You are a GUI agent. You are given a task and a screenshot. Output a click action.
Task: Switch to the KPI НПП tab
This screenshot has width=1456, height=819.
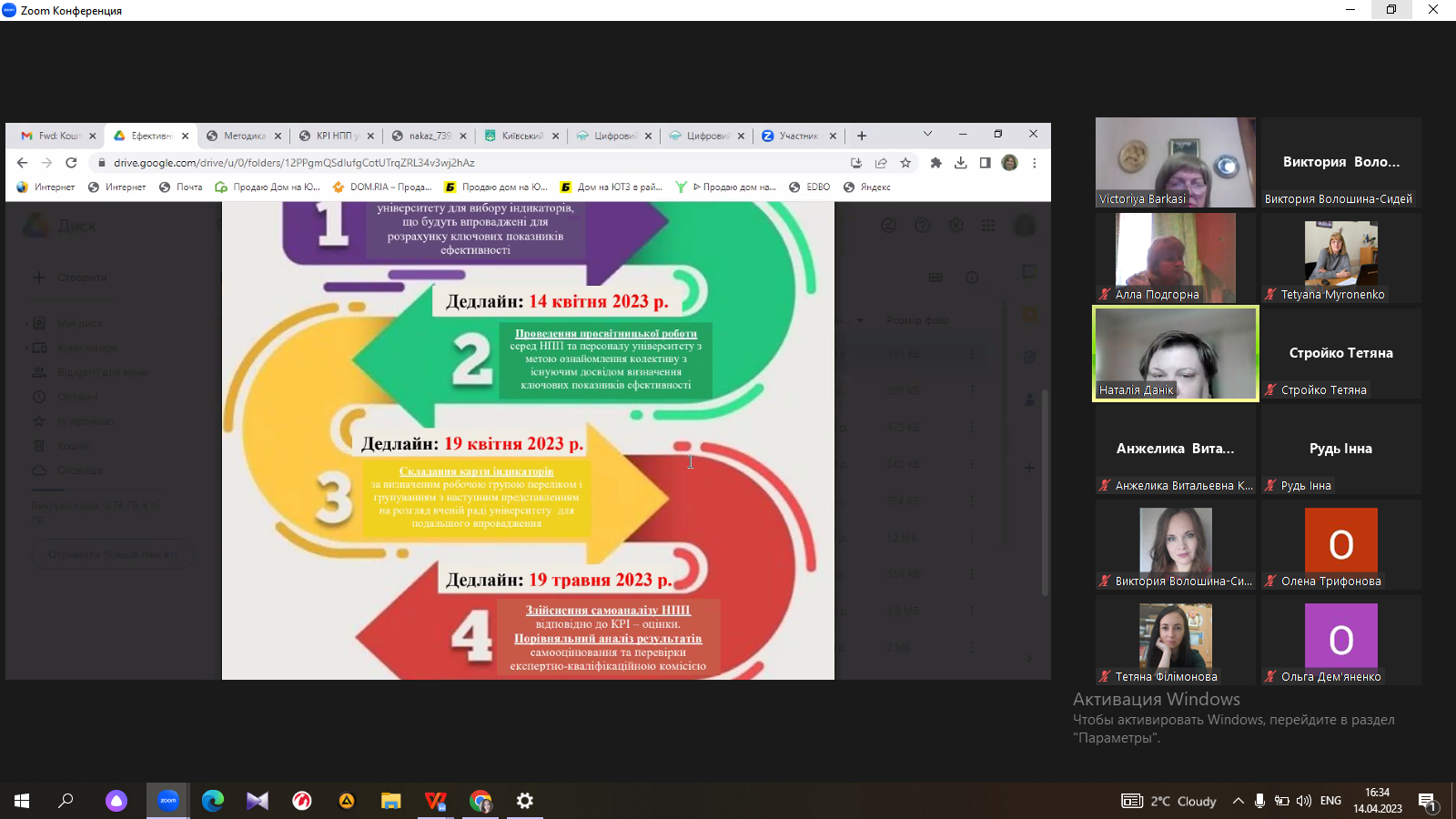pyautogui.click(x=336, y=136)
